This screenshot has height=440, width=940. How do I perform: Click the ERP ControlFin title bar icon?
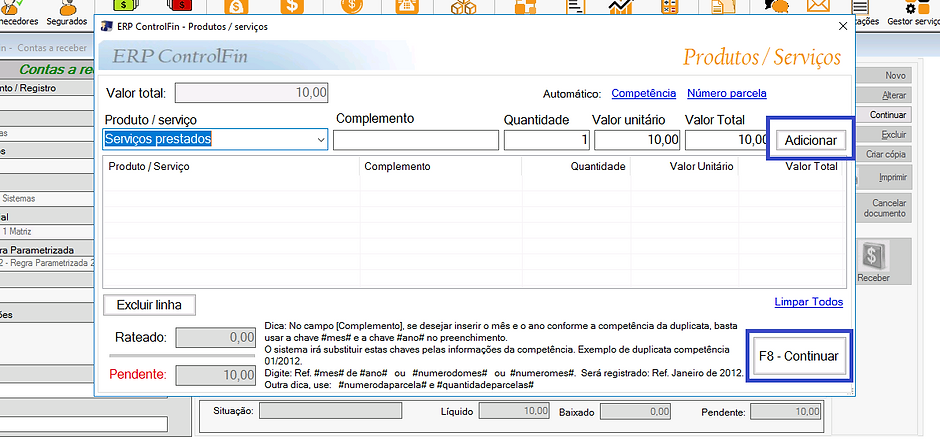[x=107, y=26]
